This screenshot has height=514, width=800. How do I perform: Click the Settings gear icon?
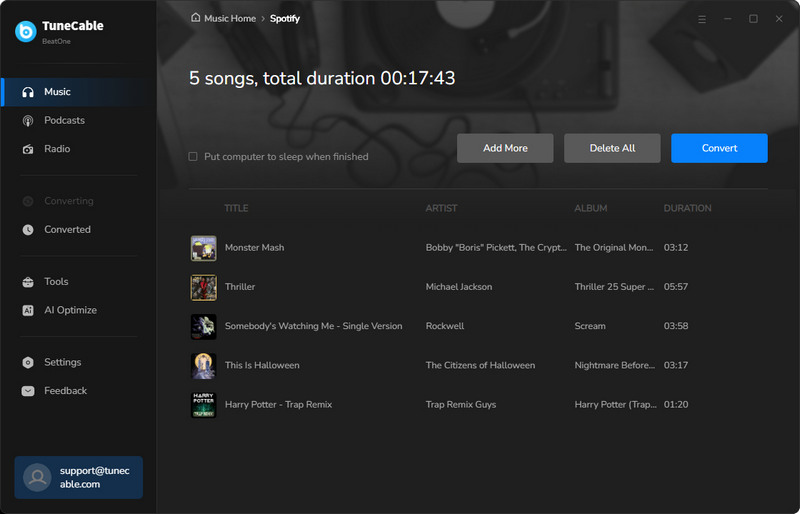coord(28,362)
